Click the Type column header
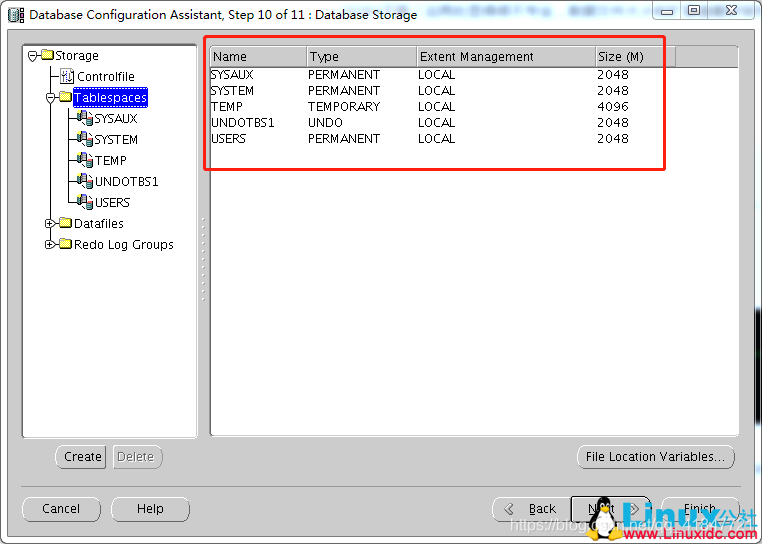Image resolution: width=762 pixels, height=544 pixels. (362, 57)
